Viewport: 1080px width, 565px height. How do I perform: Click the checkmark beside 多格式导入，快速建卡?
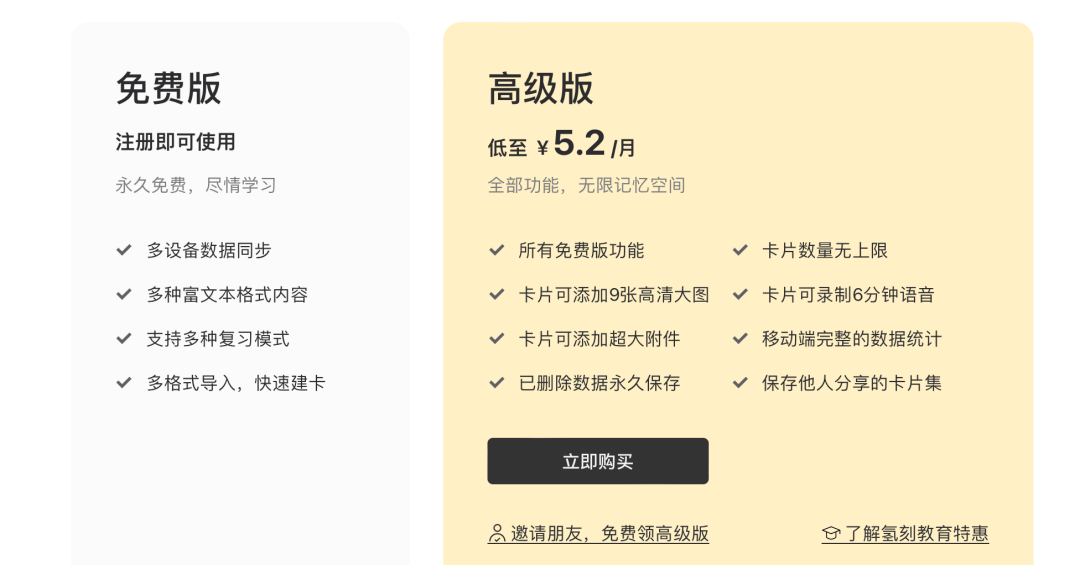124,382
